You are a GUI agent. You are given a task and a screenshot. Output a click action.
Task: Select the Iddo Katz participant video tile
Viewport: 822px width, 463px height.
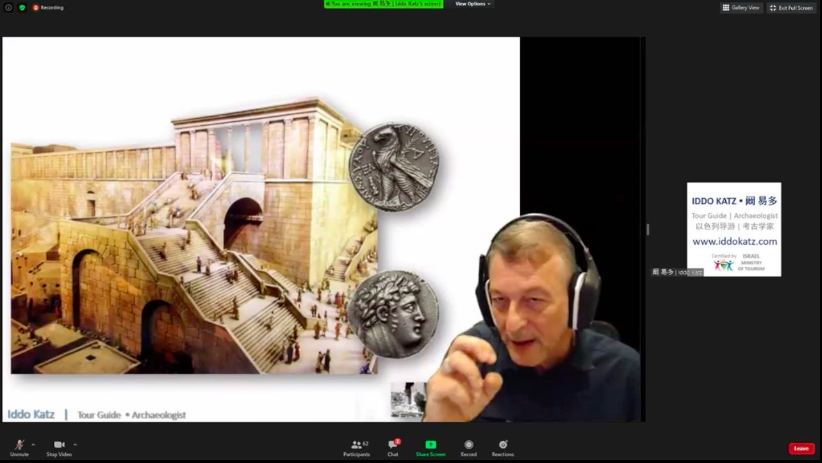coord(734,229)
